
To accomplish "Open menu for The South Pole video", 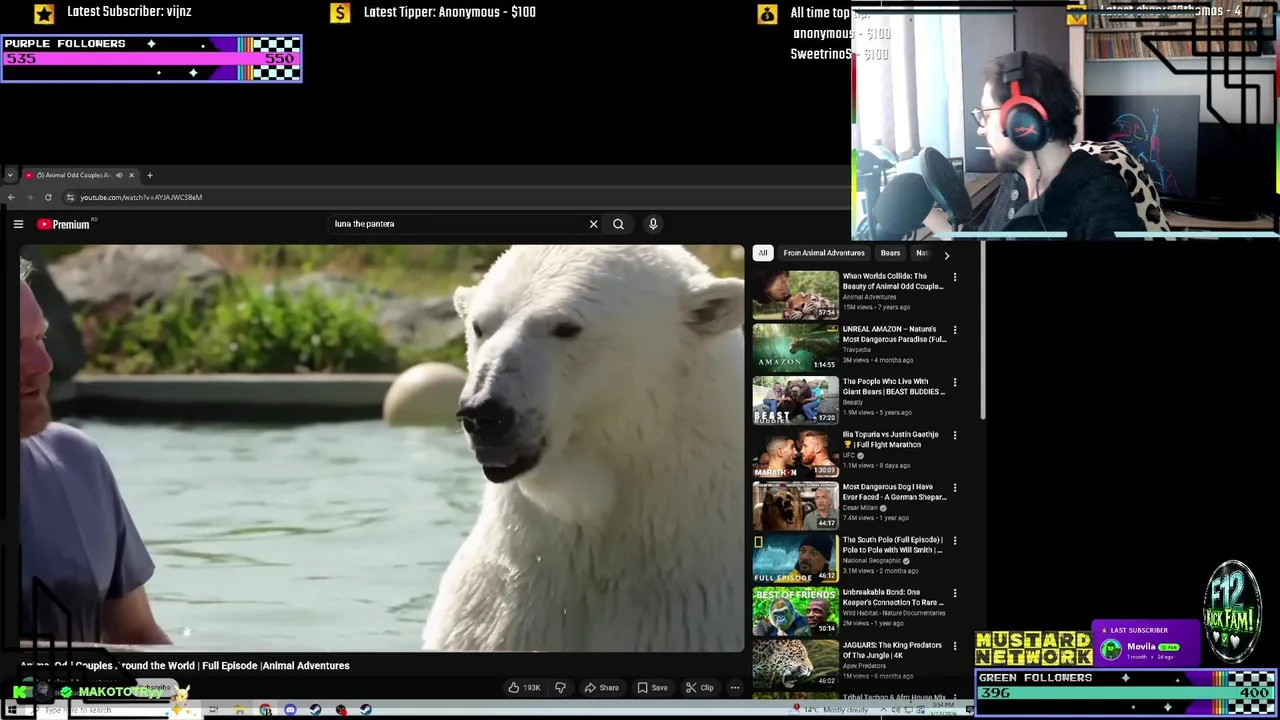I will click(954, 541).
